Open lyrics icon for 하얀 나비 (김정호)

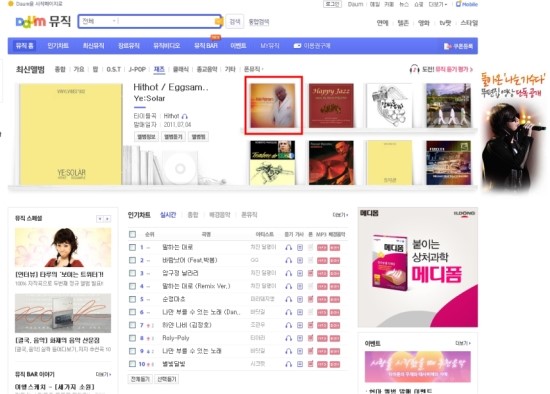click(x=300, y=325)
